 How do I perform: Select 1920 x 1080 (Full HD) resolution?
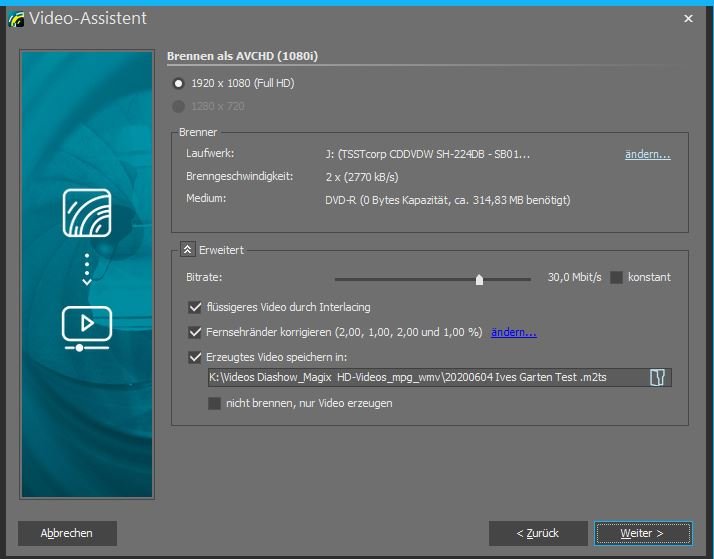(179, 83)
